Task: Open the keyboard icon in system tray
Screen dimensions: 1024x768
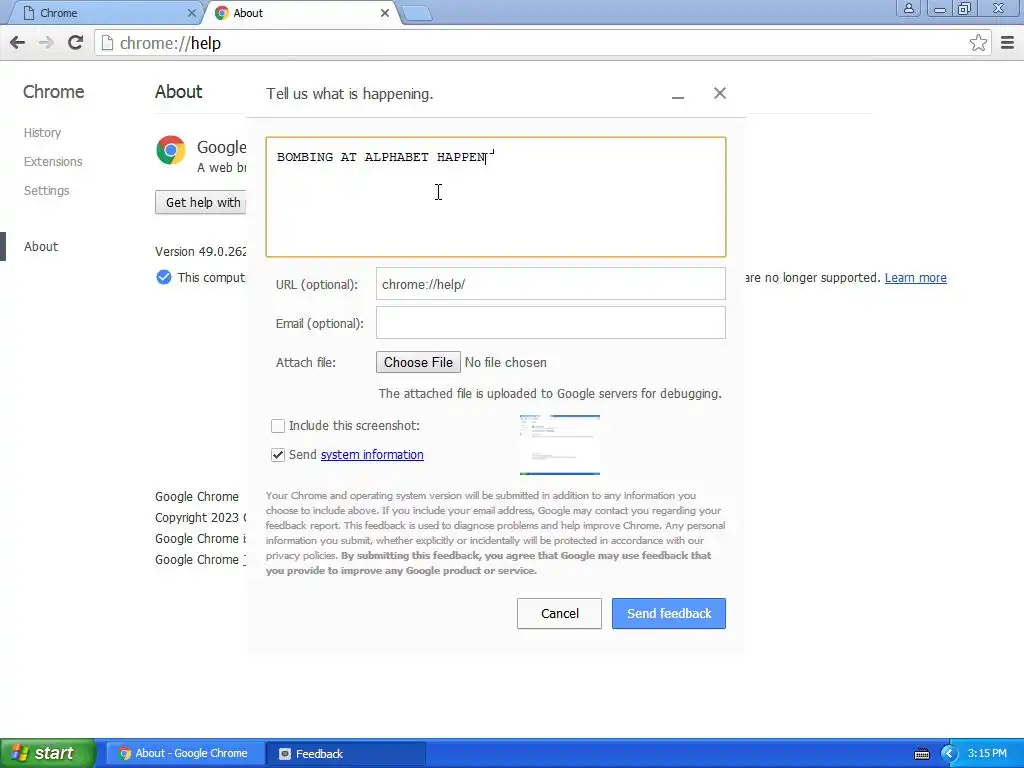Action: pos(921,754)
